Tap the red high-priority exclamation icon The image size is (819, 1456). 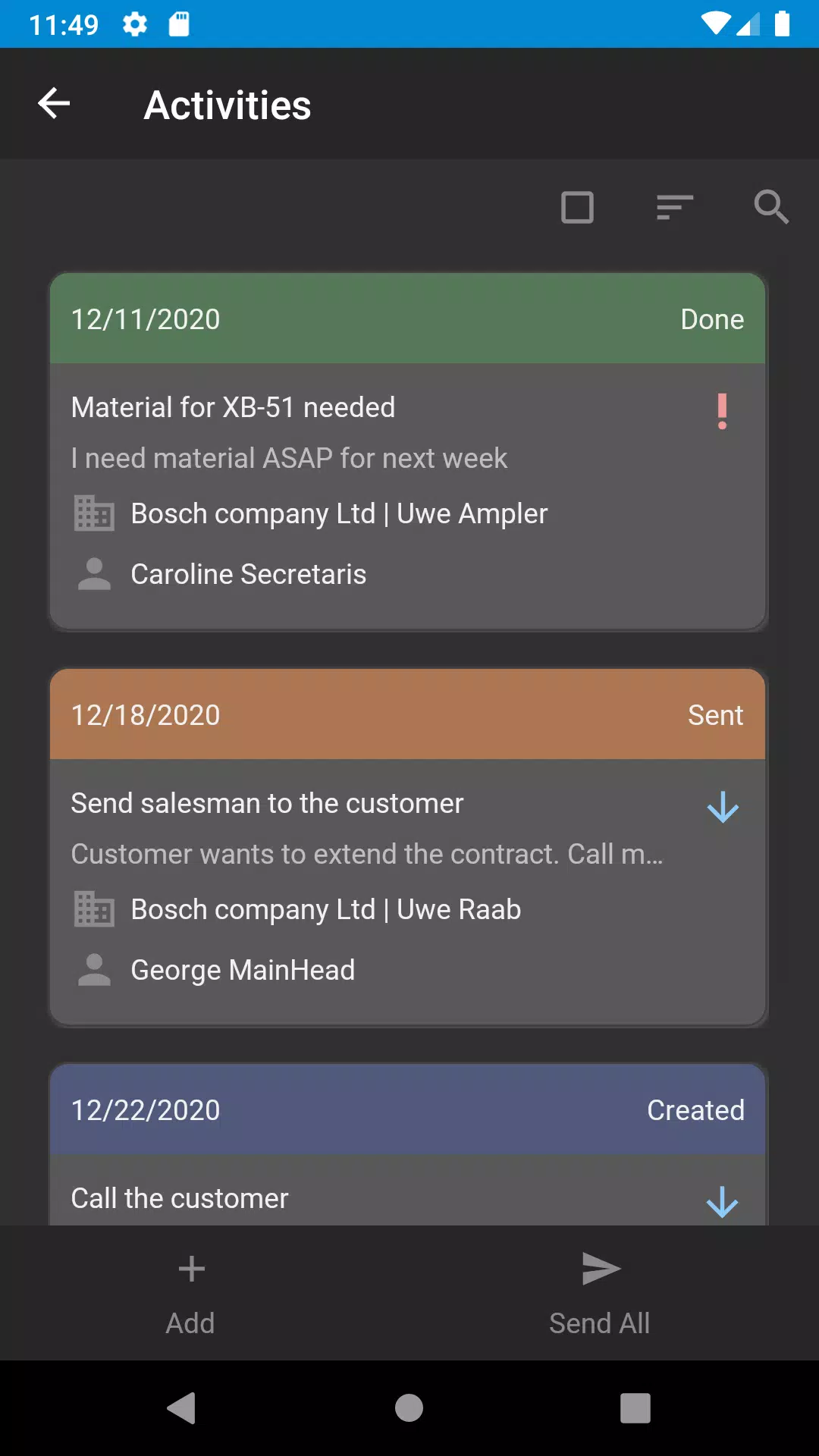[722, 412]
